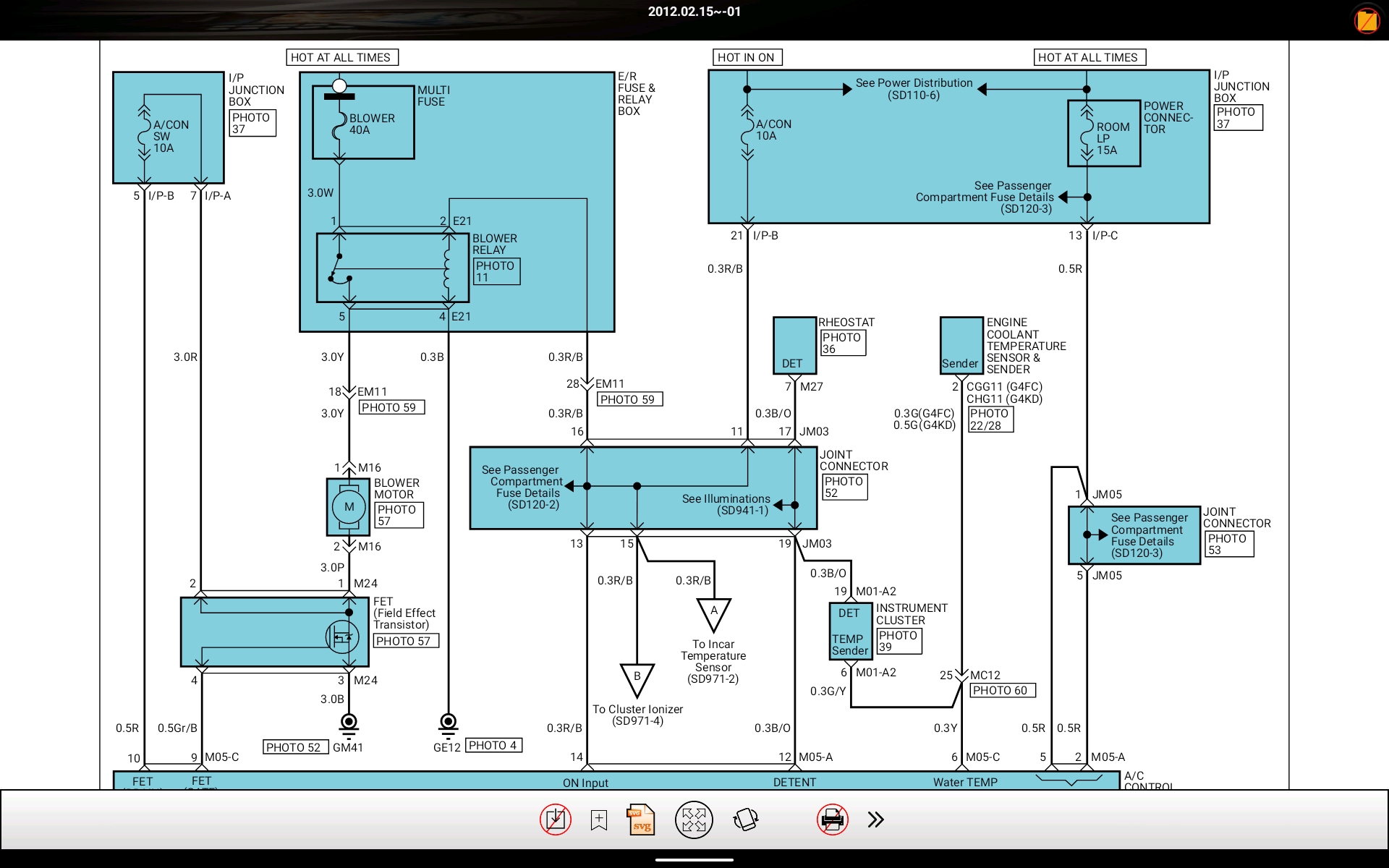The height and width of the screenshot is (868, 1389).
Task: Open PHOTO 36 for Rheostat
Action: pos(842,343)
